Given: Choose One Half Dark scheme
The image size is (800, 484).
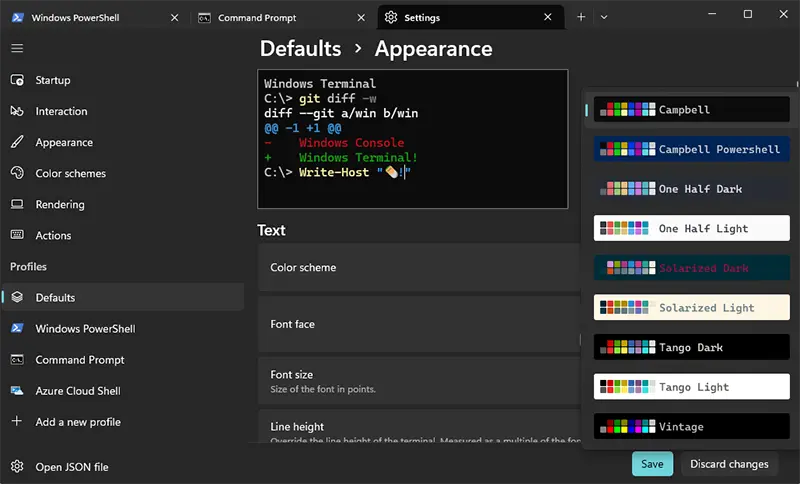Looking at the screenshot, I should pyautogui.click(x=691, y=189).
